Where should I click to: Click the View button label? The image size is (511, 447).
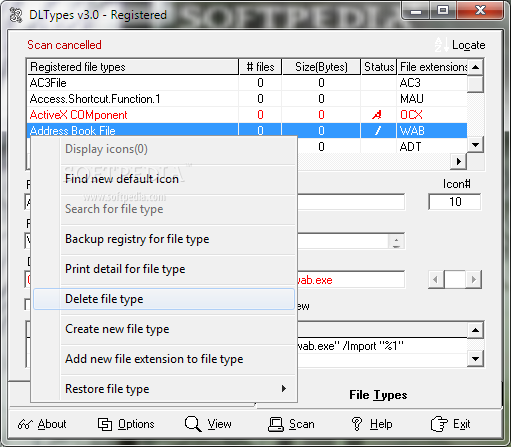219,424
